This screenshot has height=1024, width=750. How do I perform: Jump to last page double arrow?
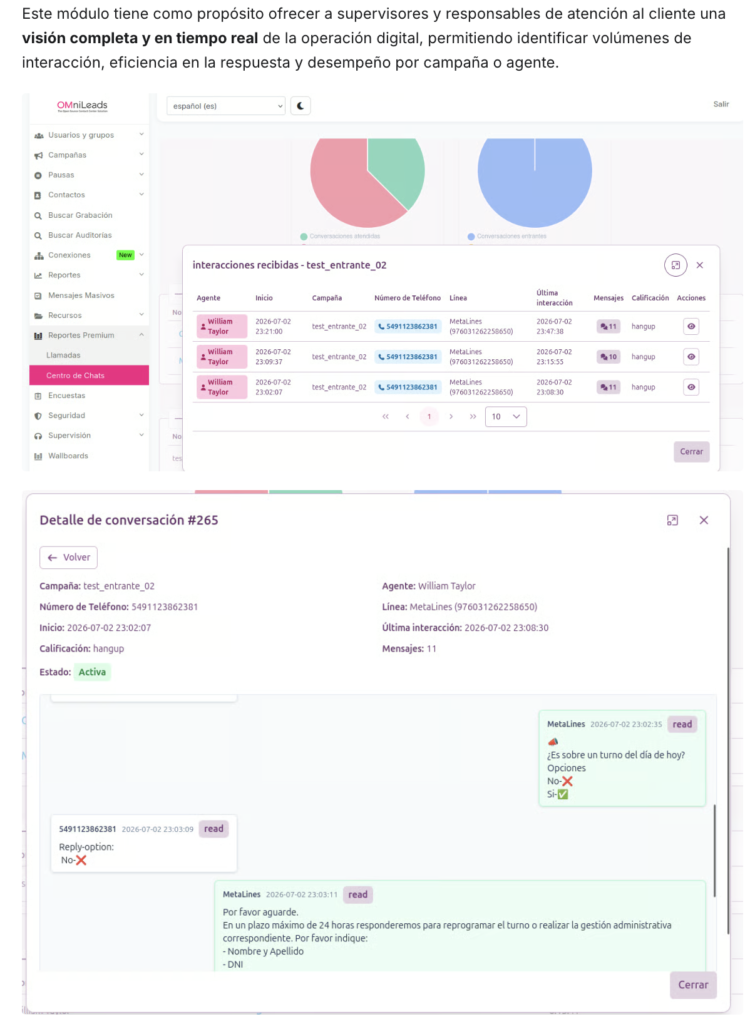[473, 417]
